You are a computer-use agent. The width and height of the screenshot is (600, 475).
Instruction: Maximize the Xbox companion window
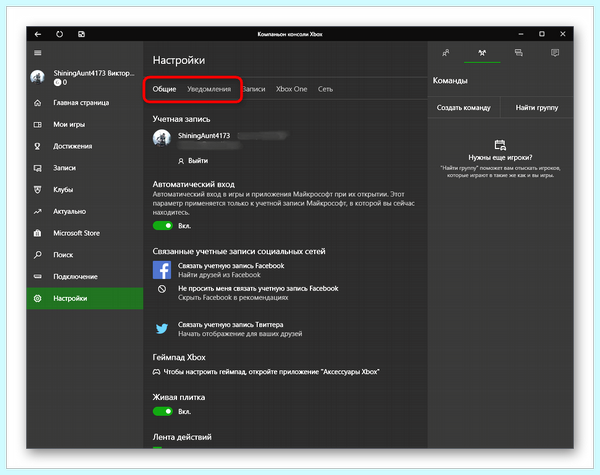click(542, 34)
